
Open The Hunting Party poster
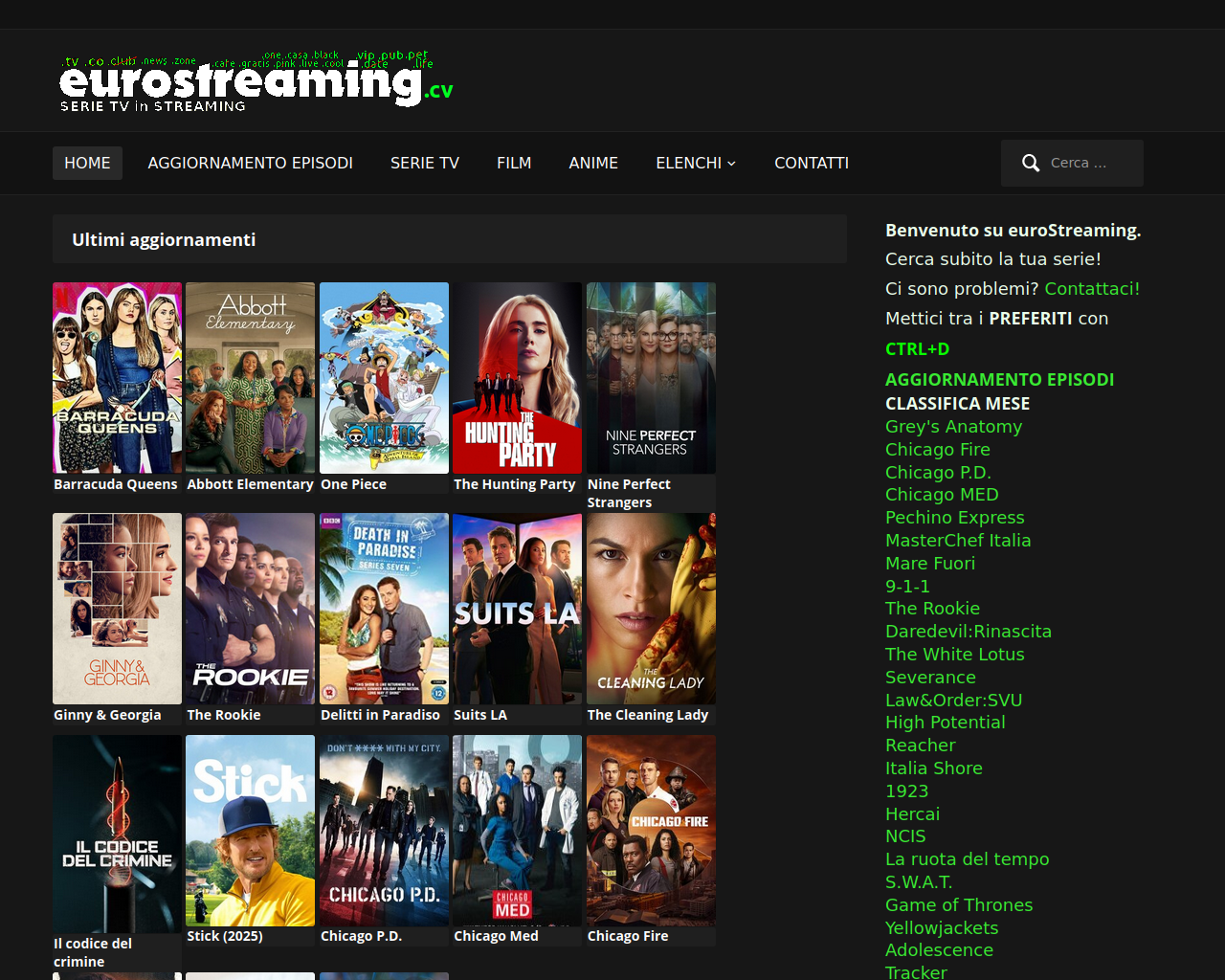pos(517,378)
